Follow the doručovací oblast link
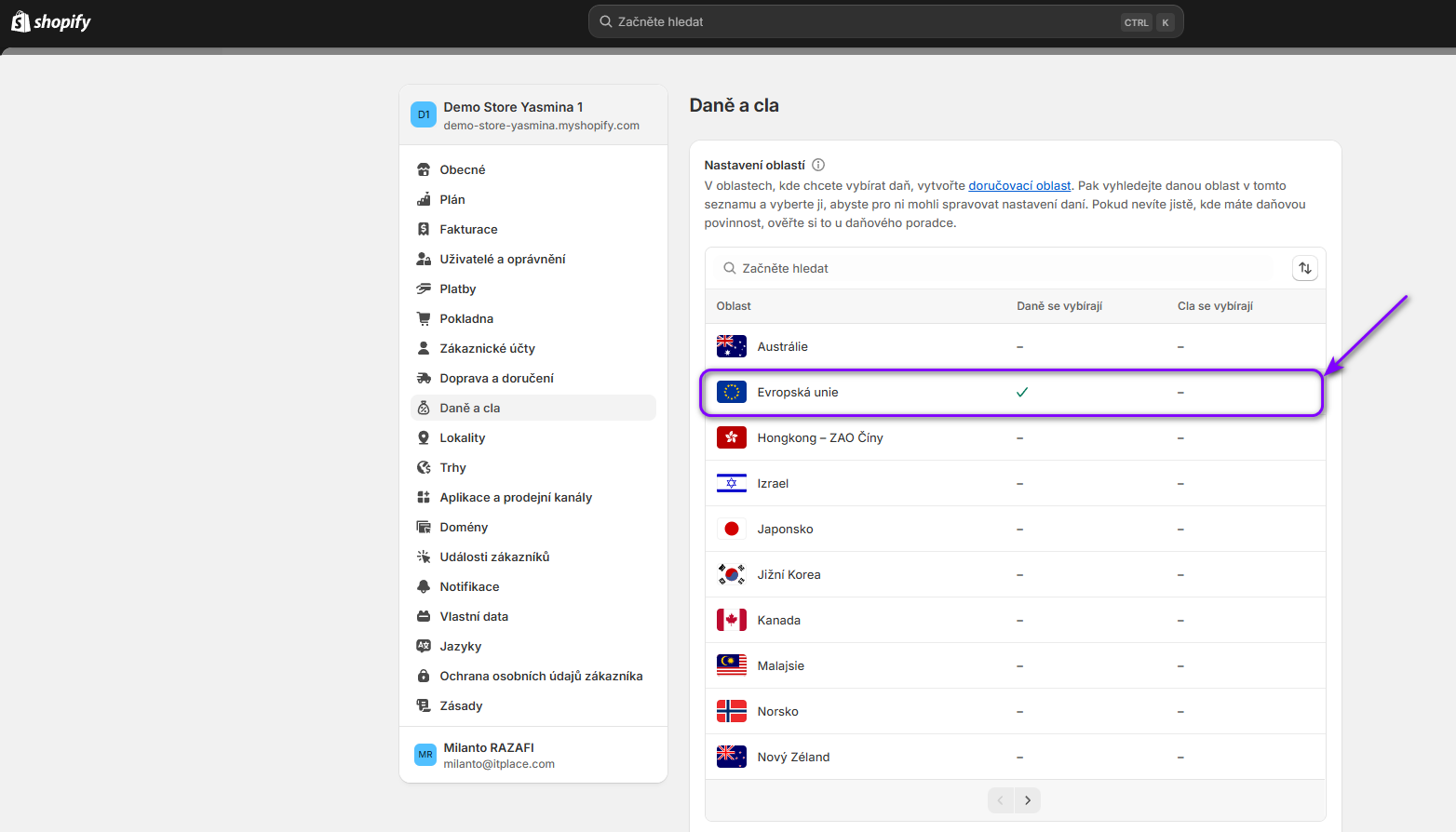 1019,185
